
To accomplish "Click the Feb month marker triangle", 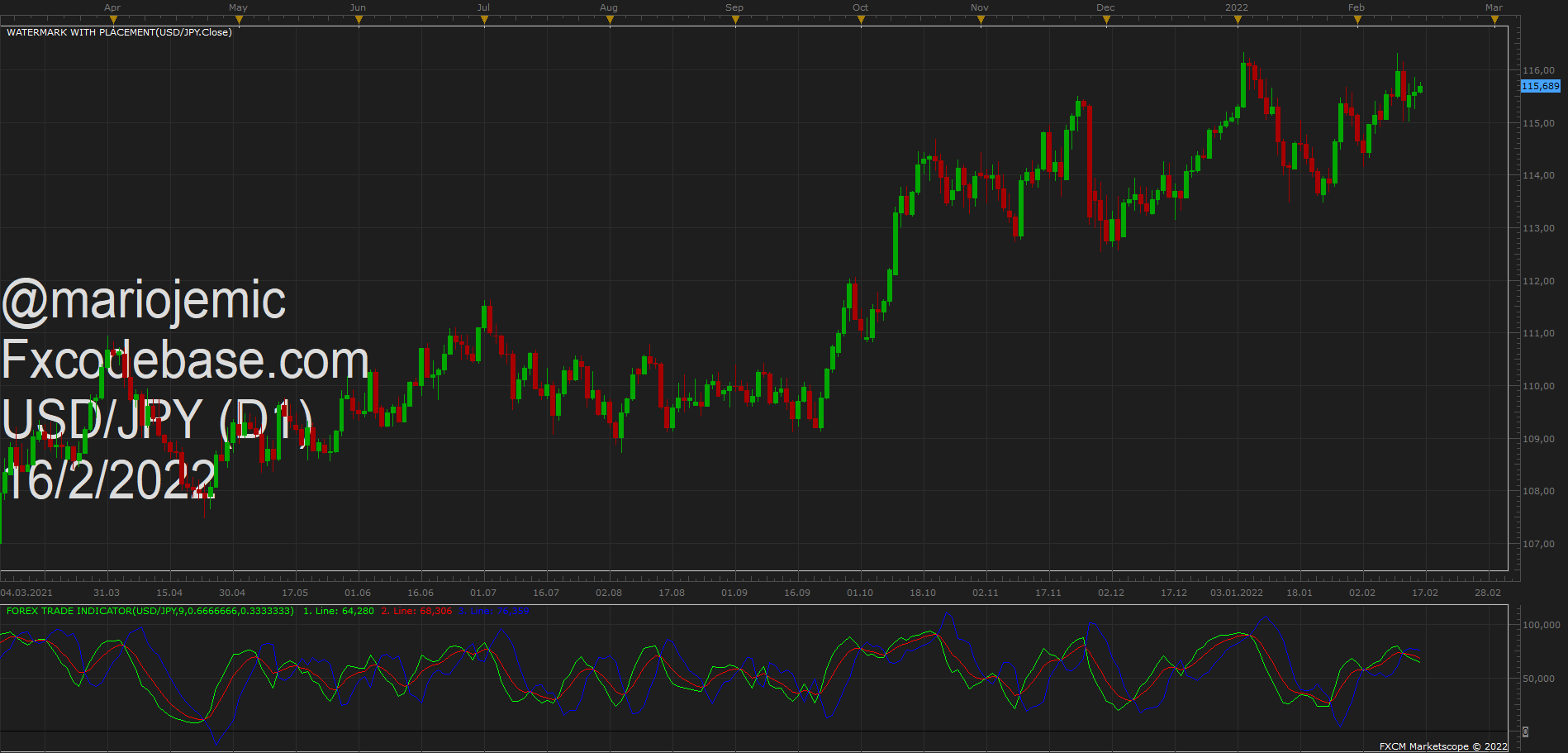I will tap(1357, 20).
